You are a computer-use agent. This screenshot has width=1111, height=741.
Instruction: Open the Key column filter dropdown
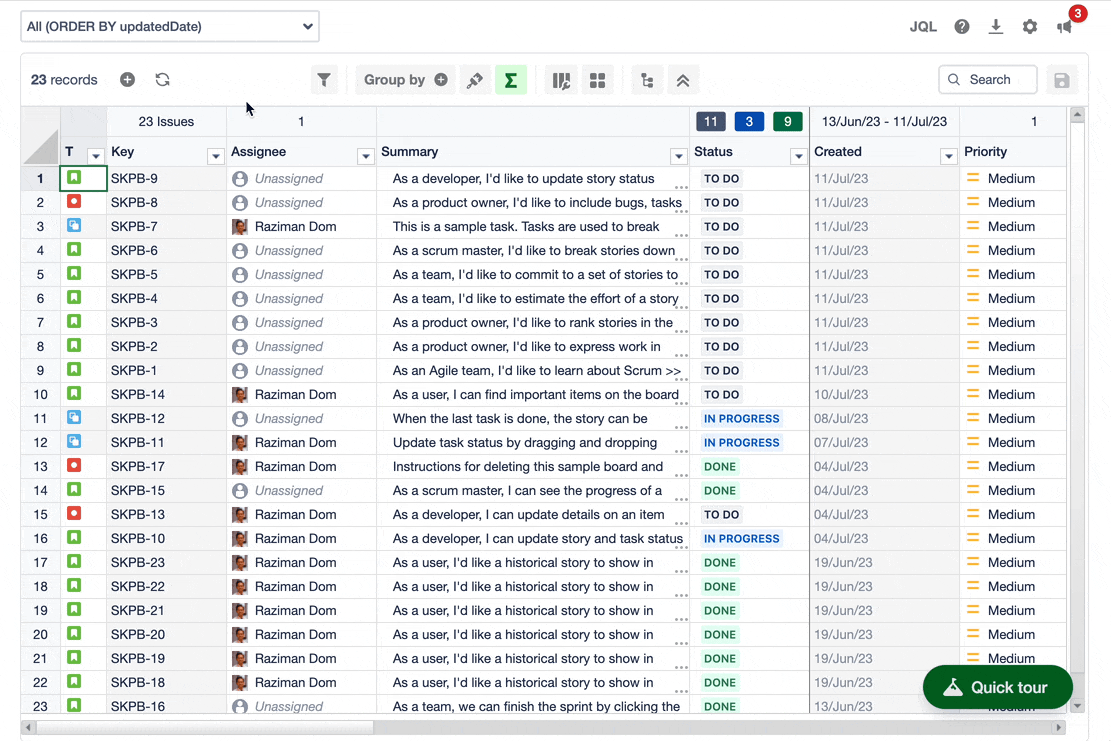coord(215,156)
